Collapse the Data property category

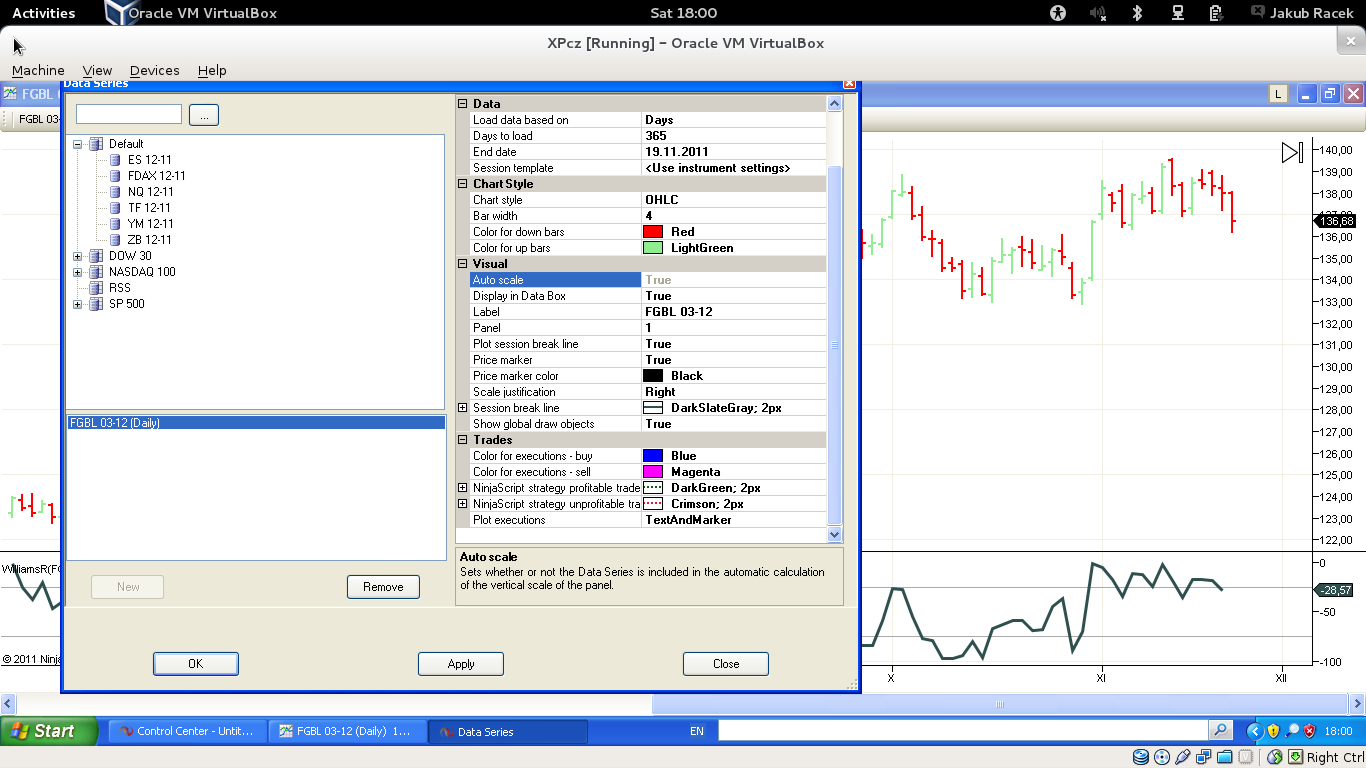coord(463,104)
